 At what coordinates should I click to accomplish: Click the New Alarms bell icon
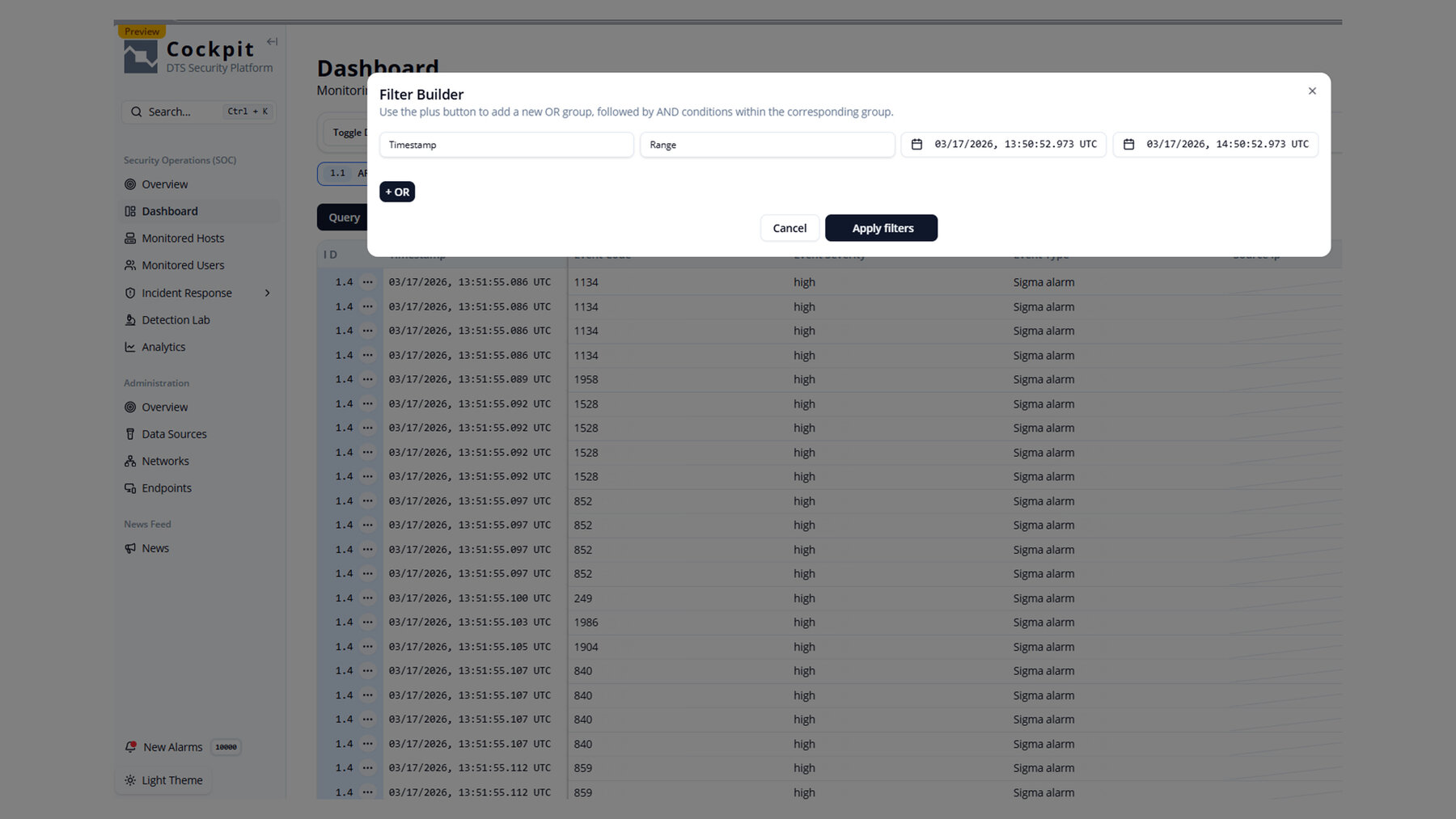(x=130, y=747)
